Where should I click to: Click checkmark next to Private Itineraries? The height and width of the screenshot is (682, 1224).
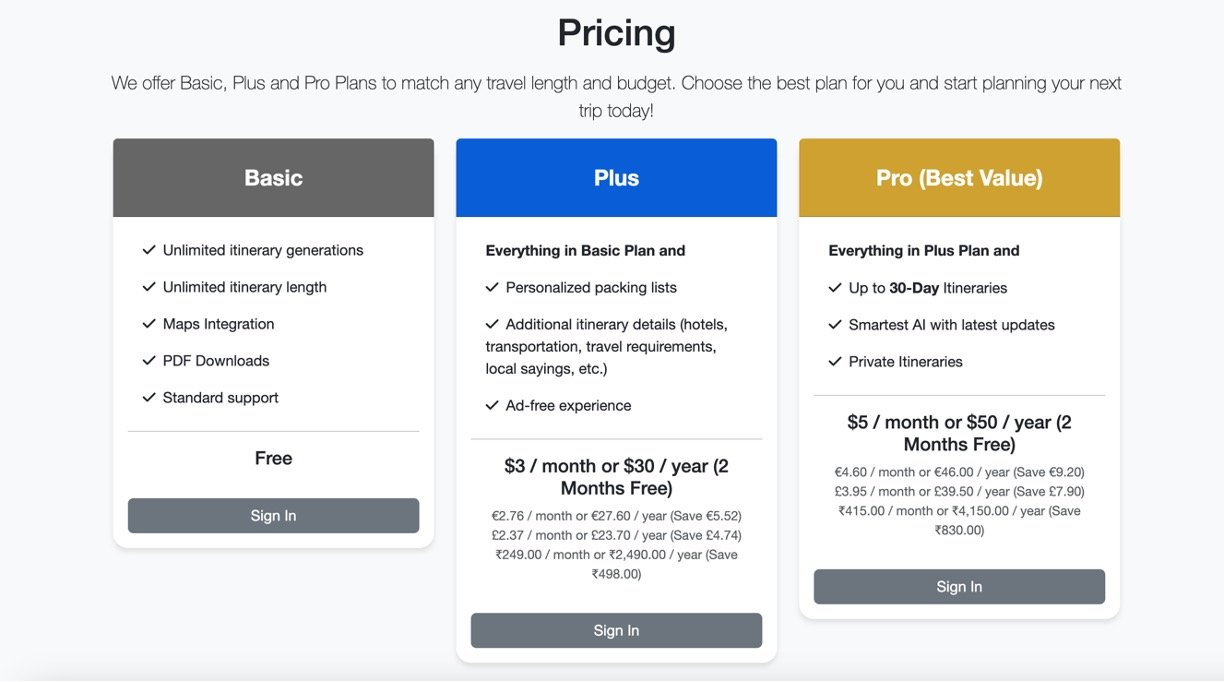point(835,362)
